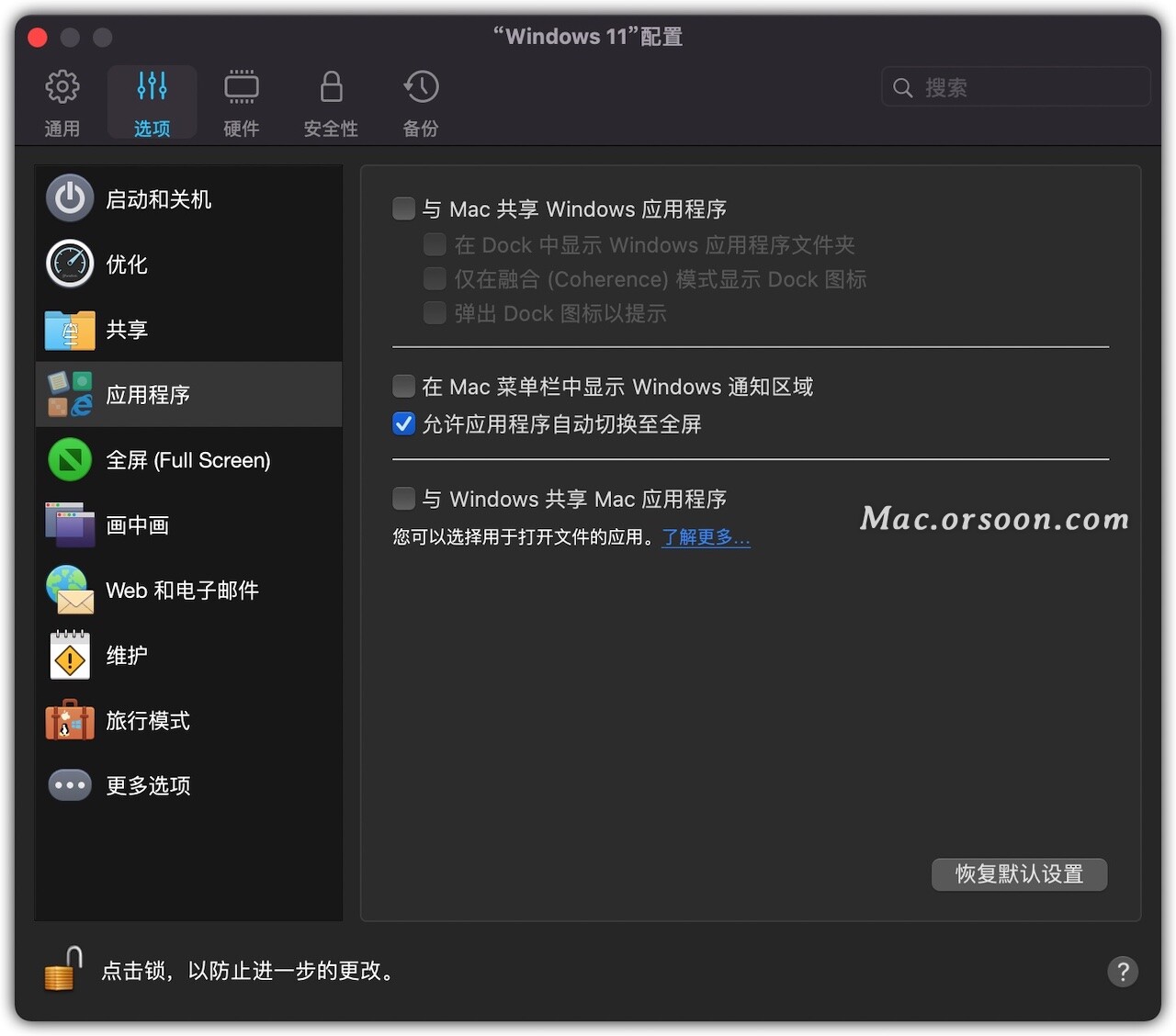Click the Web 和电子邮件 globe icon

click(70, 590)
